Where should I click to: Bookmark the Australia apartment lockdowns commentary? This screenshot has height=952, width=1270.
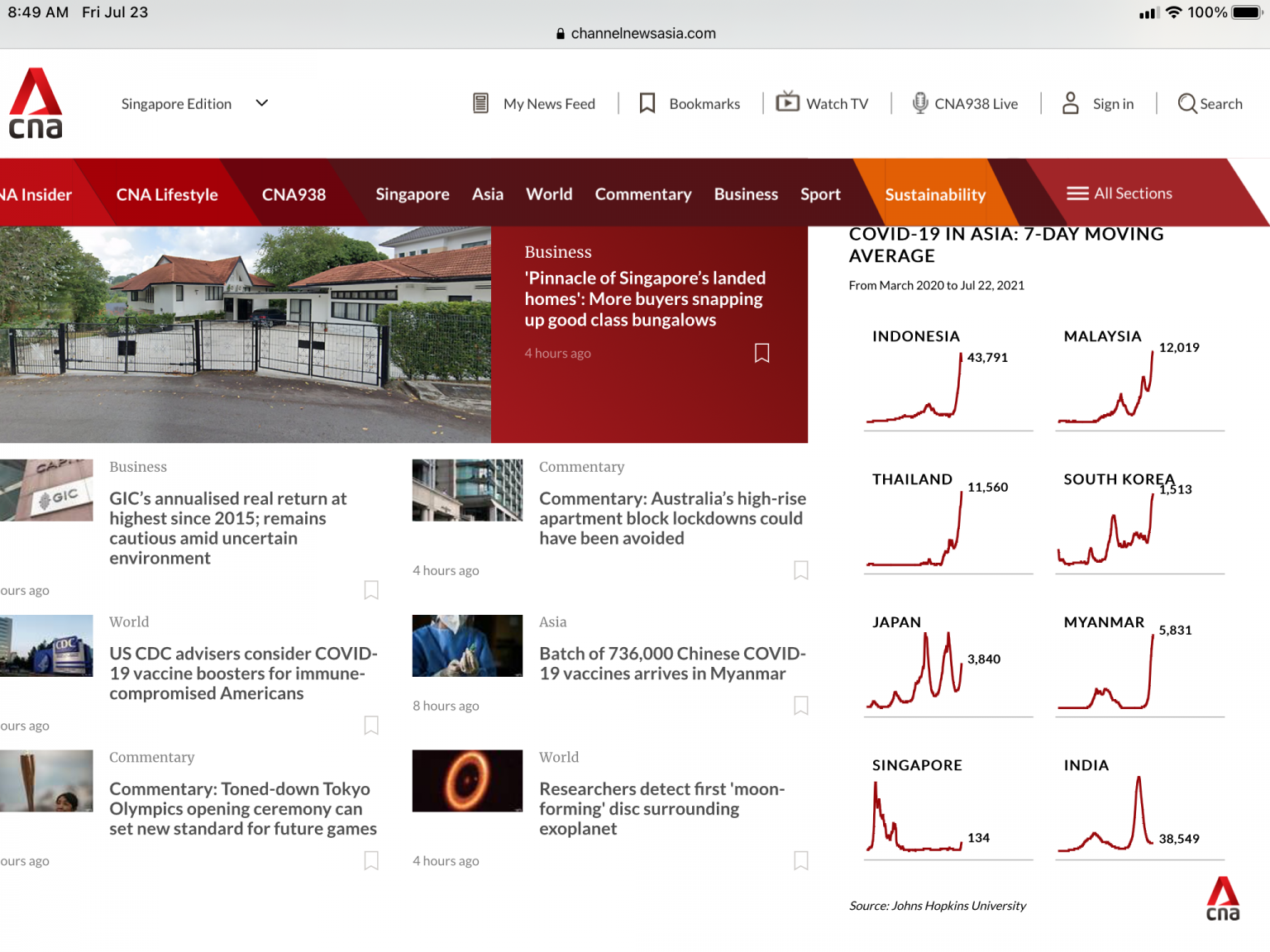click(x=801, y=570)
